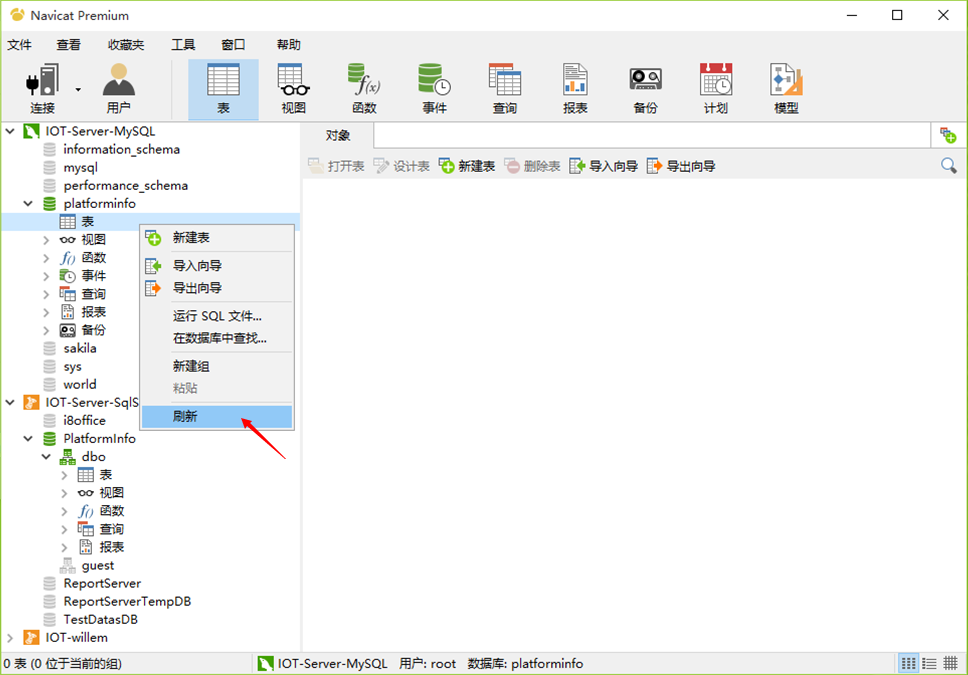Click the IOT-Server-MySQL icon in status bar

pyautogui.click(x=265, y=664)
